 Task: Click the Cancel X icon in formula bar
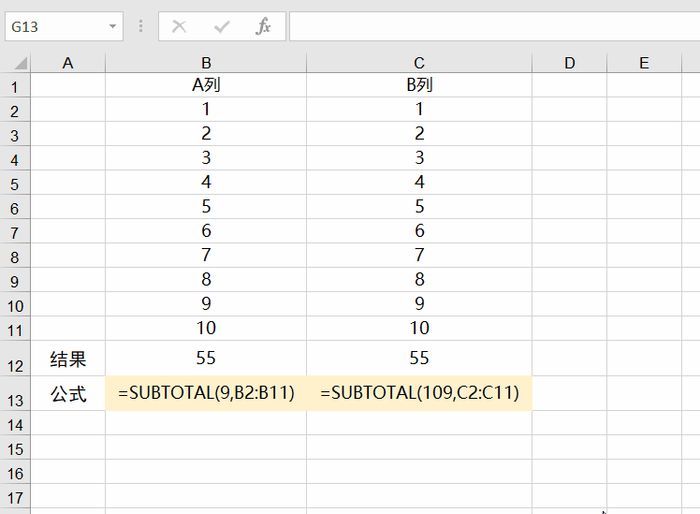click(180, 27)
